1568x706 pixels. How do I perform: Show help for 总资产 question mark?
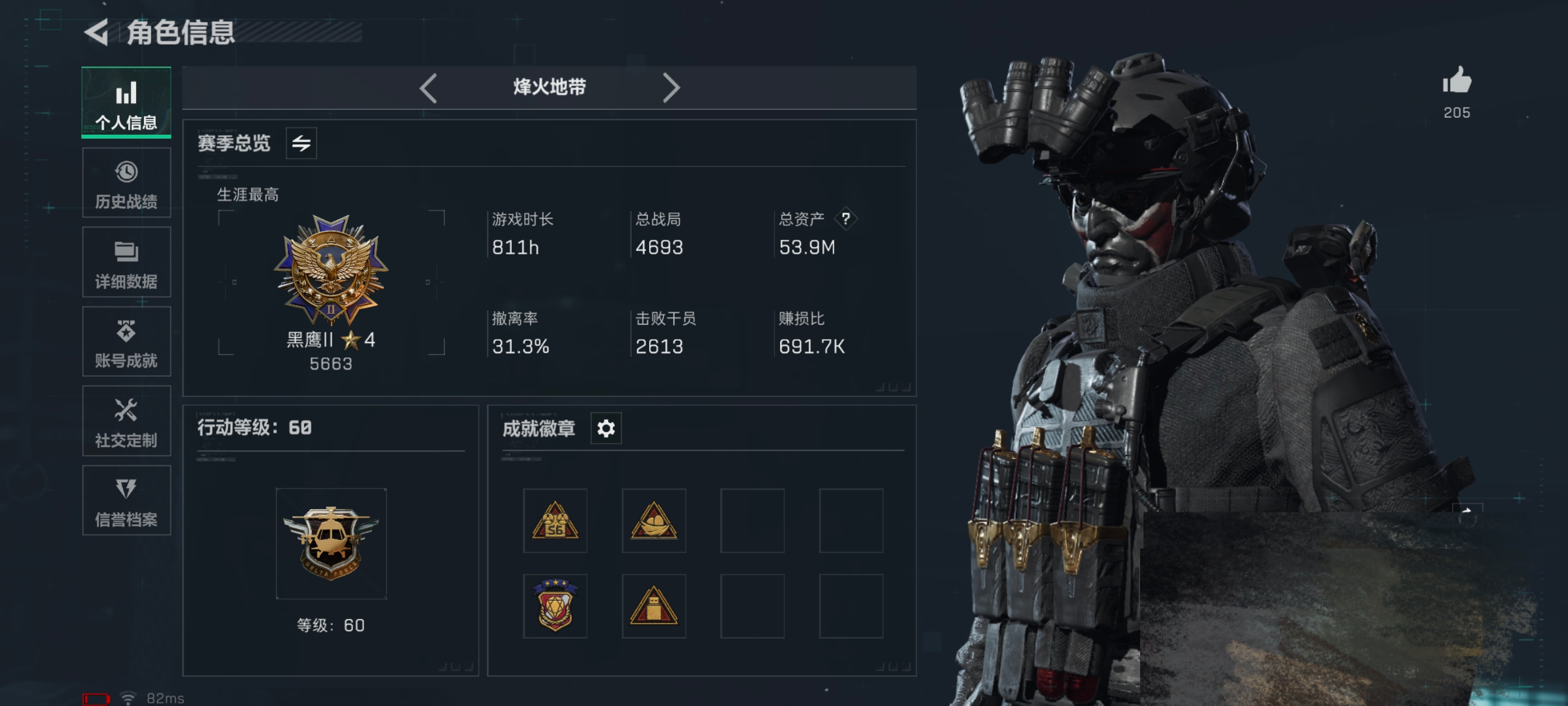pos(846,219)
